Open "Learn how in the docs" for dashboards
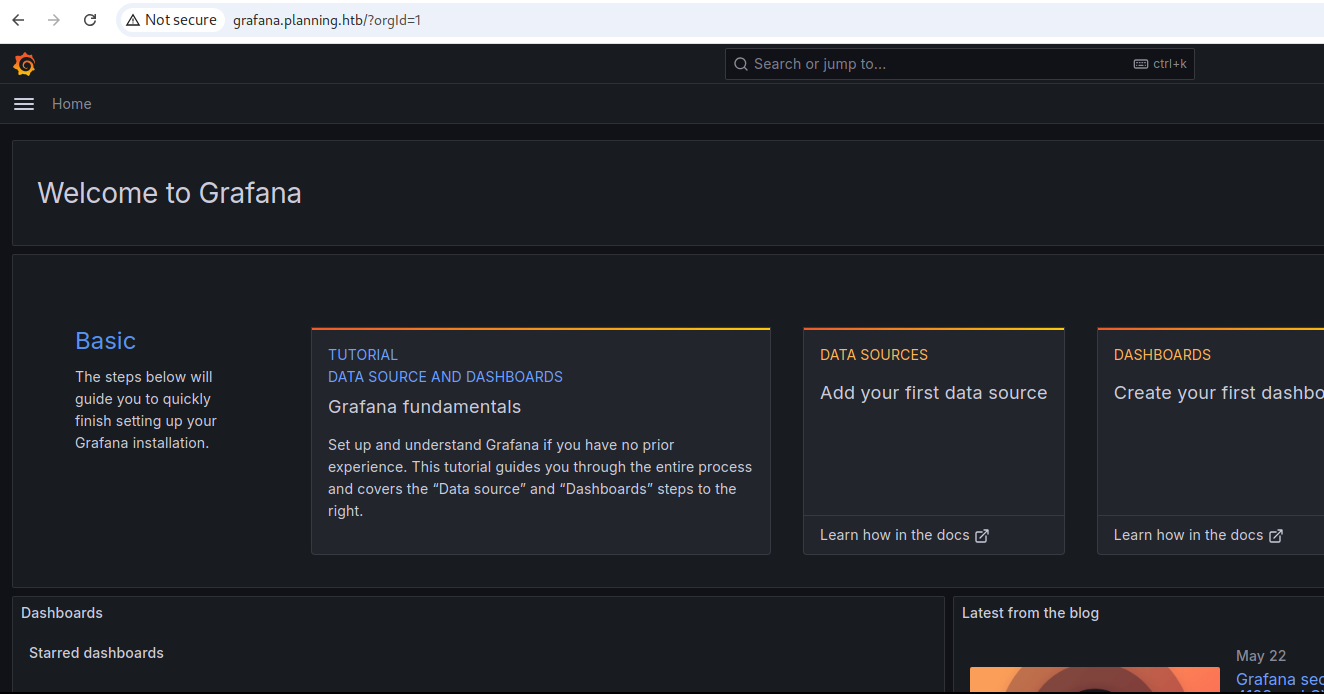This screenshot has width=1324, height=694. point(1189,535)
